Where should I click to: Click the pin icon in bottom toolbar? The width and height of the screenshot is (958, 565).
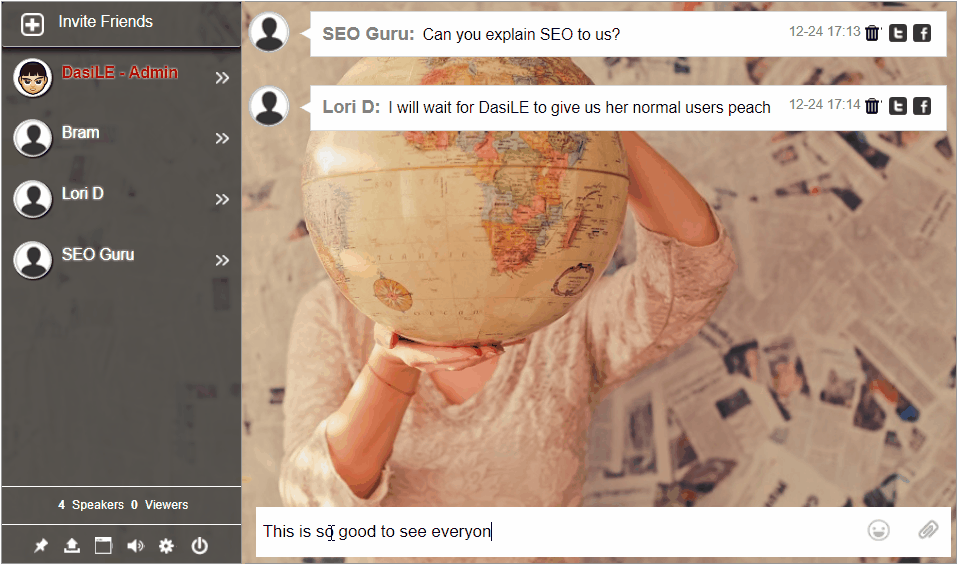pos(40,545)
